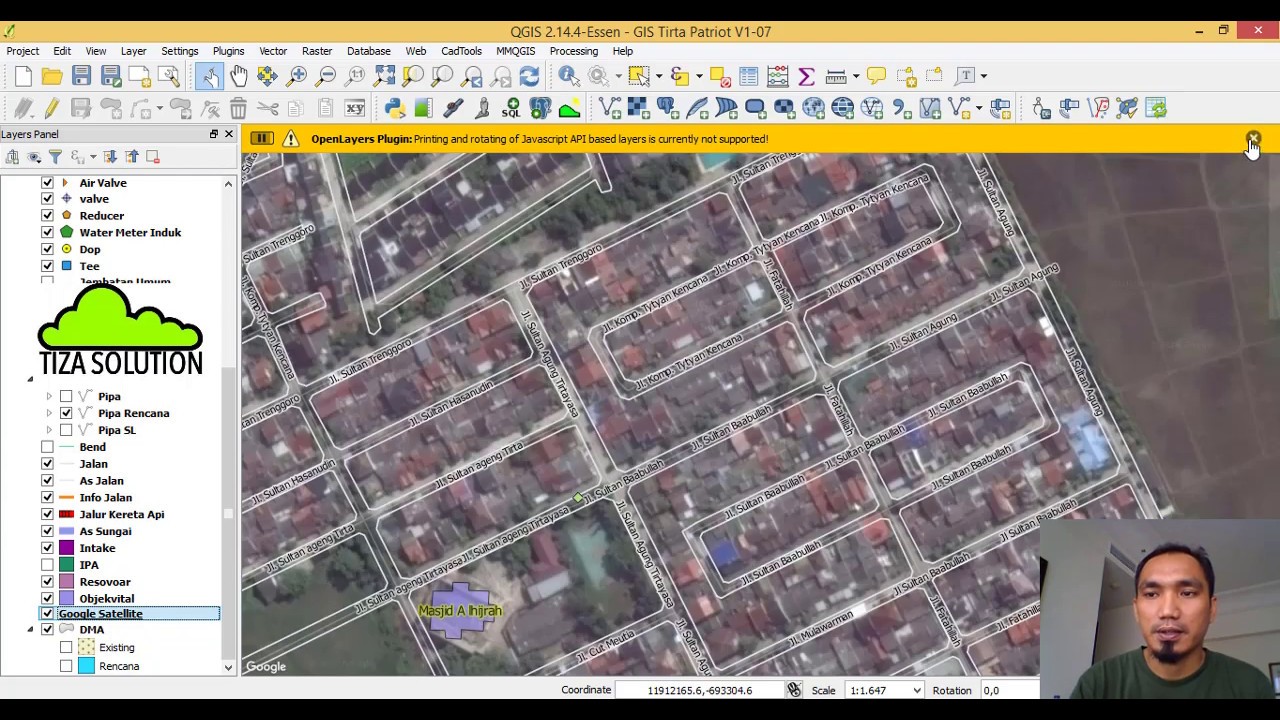Open the Scale dropdown

tap(915, 690)
